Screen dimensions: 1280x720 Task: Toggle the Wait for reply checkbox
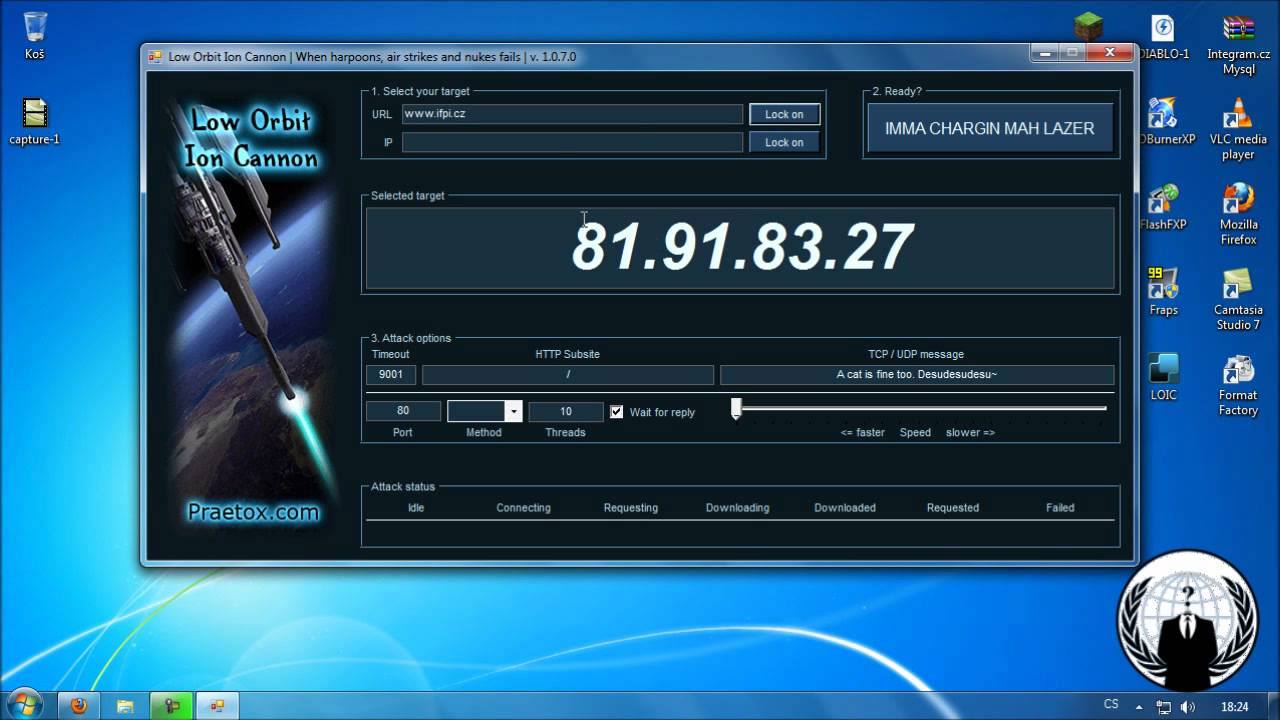pos(616,411)
